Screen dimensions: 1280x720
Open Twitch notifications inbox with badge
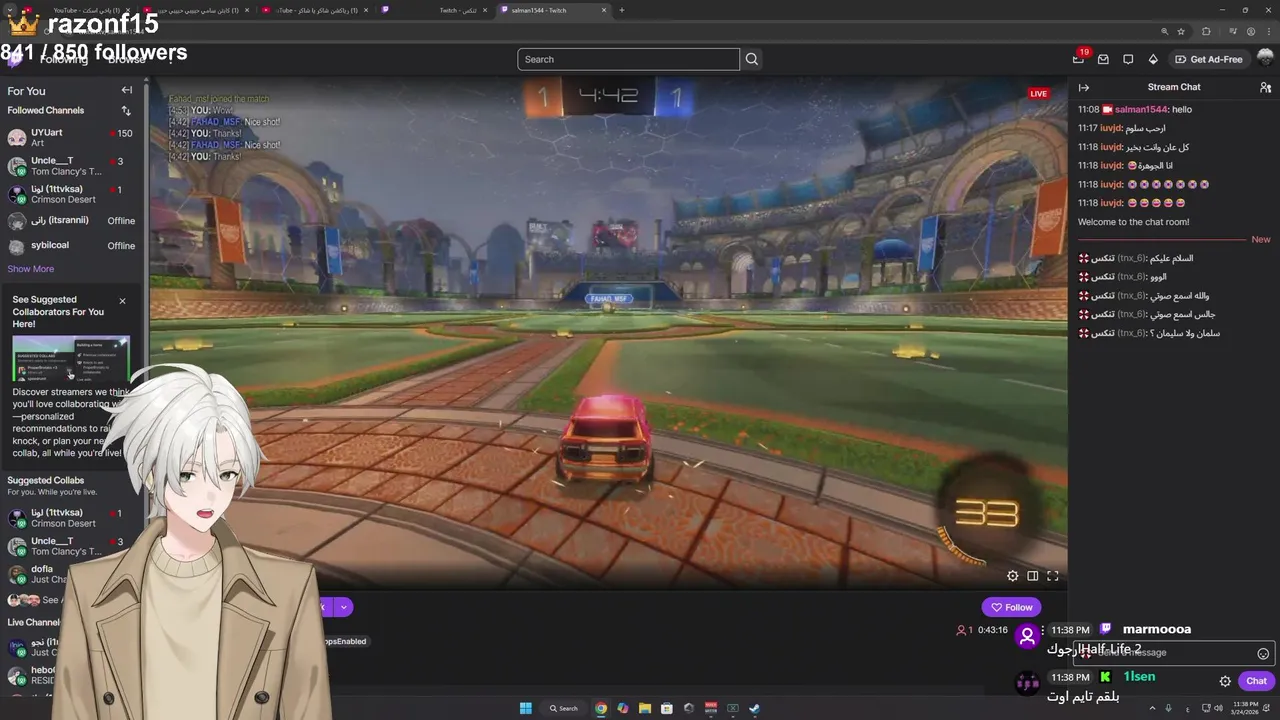coord(1079,59)
